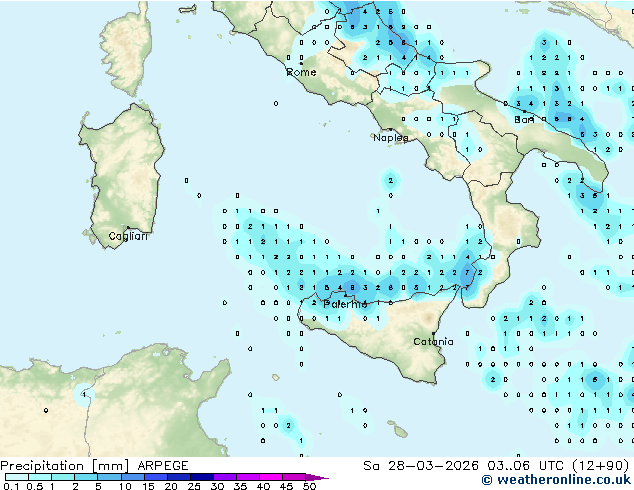Click the forecast date 'Sa 28-03-2026'

point(421,466)
